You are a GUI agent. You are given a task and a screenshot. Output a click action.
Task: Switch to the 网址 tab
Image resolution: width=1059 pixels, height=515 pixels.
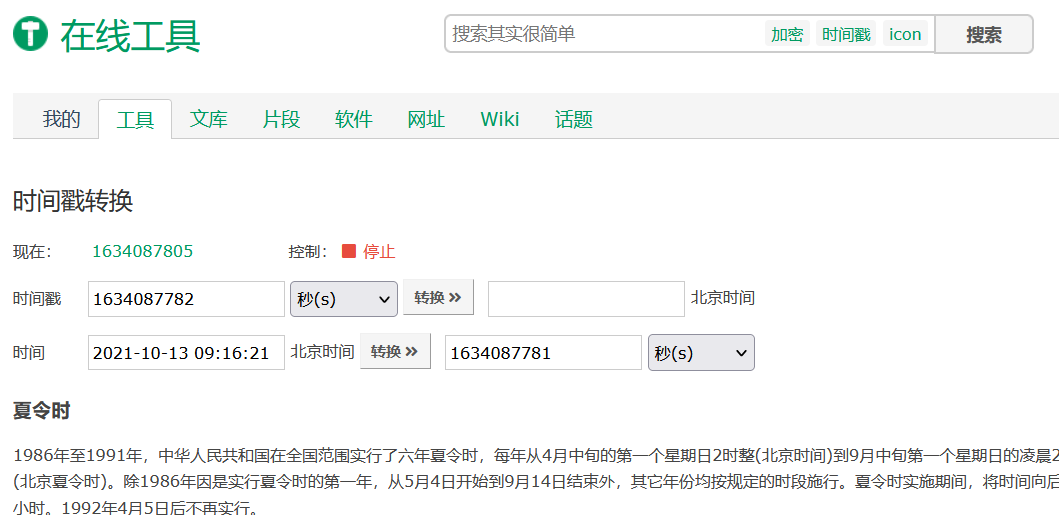click(426, 119)
